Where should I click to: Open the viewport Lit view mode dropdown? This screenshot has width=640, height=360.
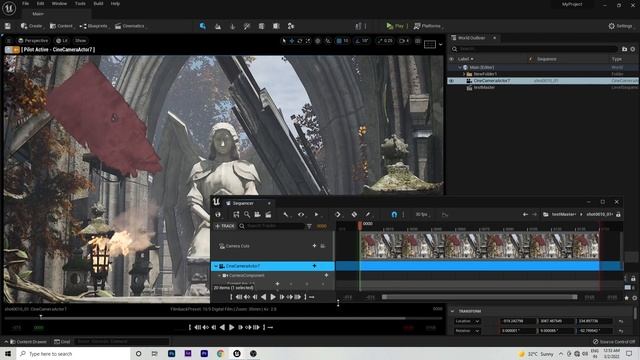click(x=62, y=41)
